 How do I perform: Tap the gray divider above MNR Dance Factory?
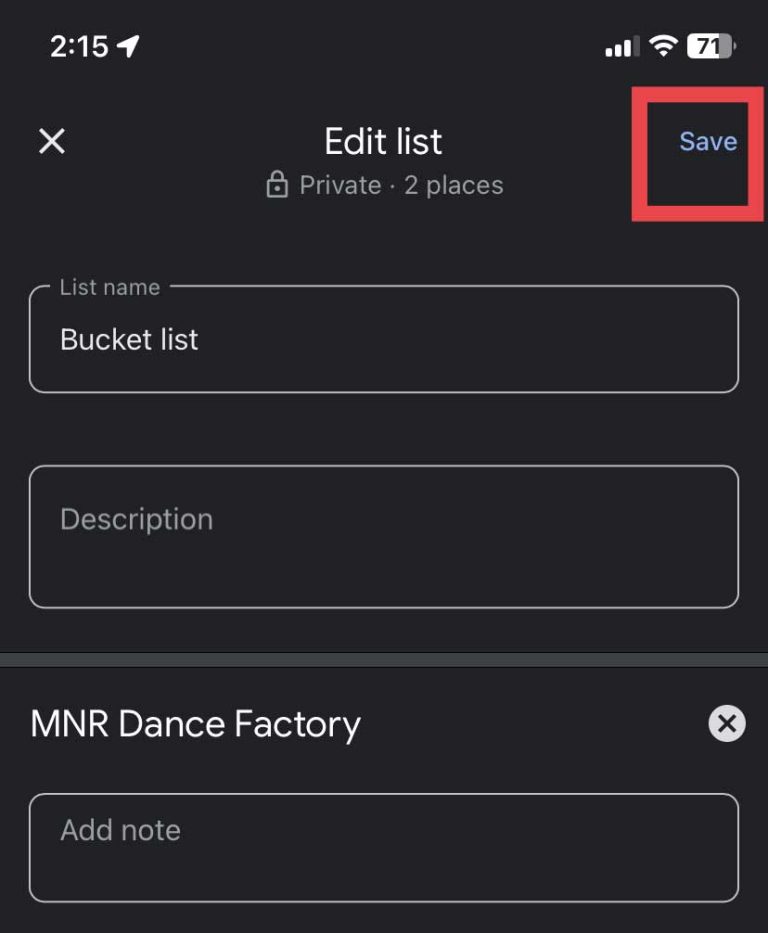[x=384, y=660]
